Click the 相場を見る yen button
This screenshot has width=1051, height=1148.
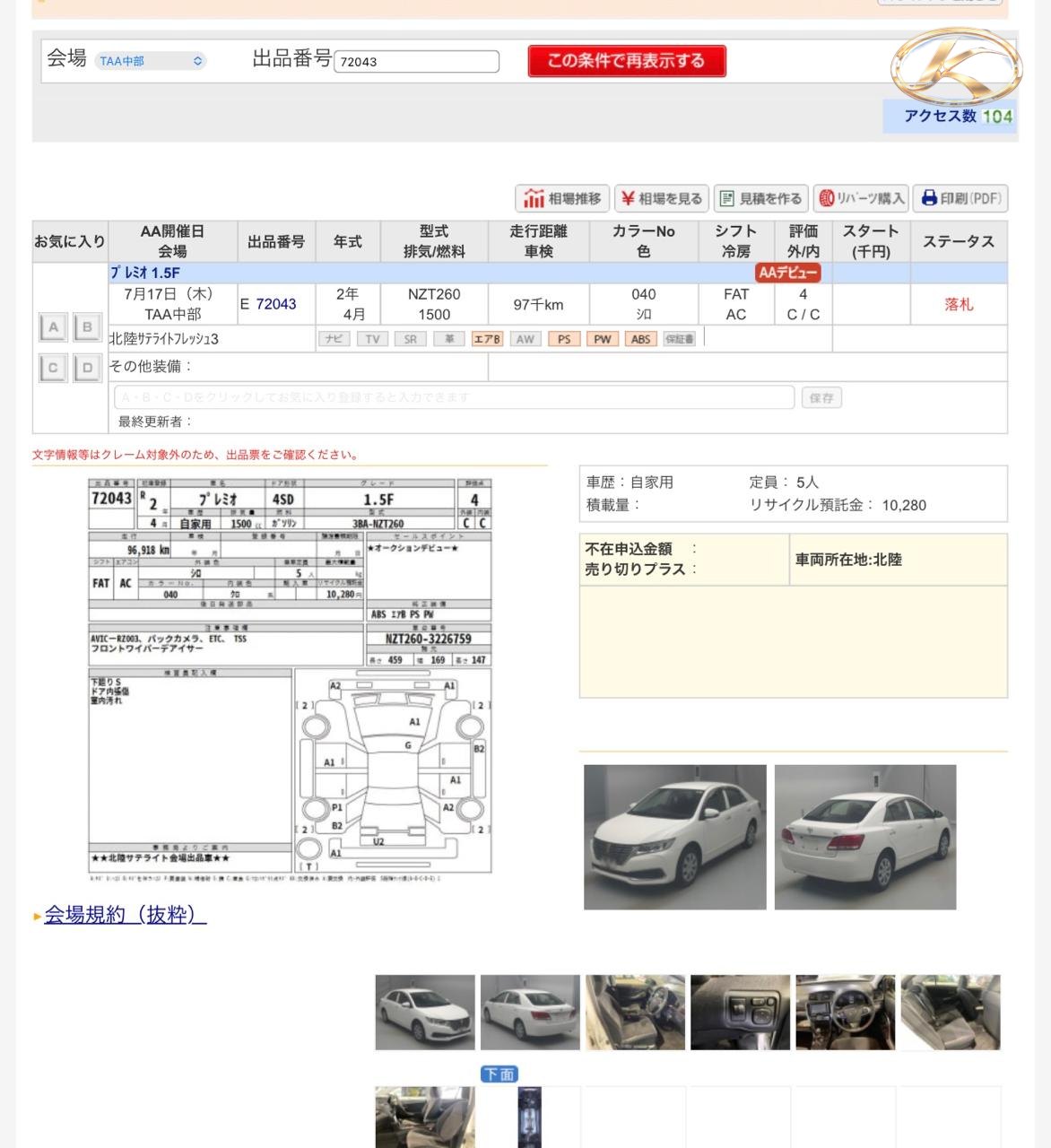pos(662,198)
